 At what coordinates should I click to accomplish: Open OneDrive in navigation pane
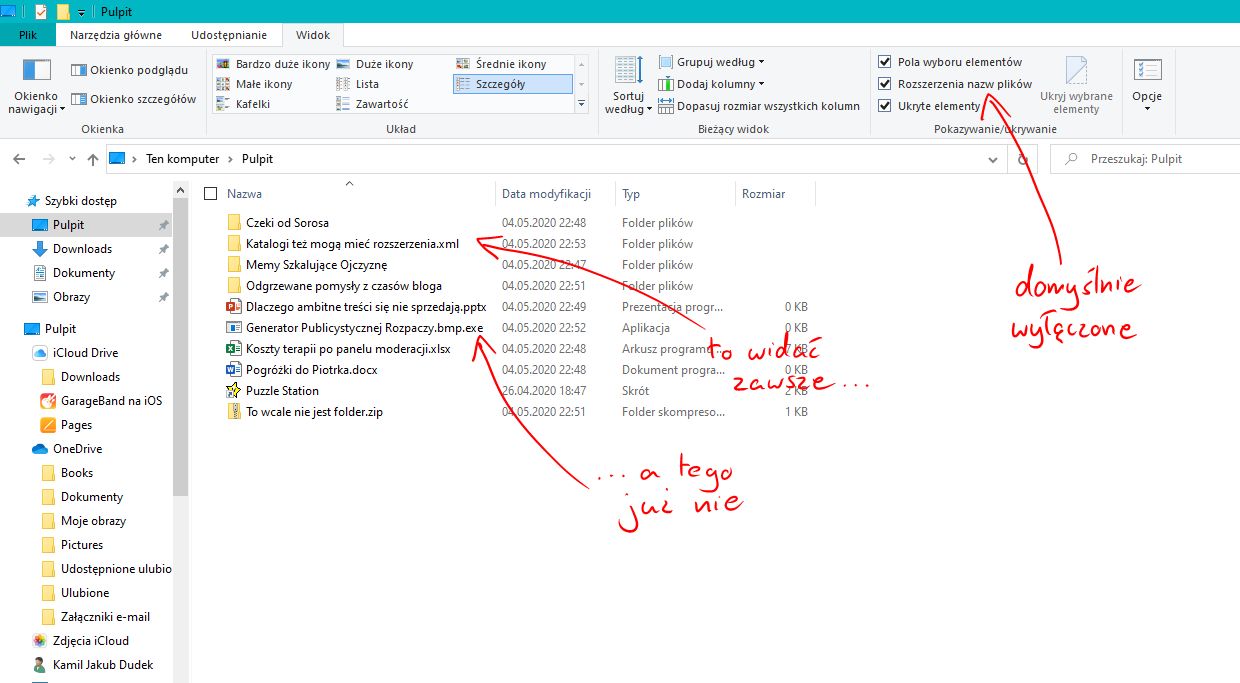(77, 449)
